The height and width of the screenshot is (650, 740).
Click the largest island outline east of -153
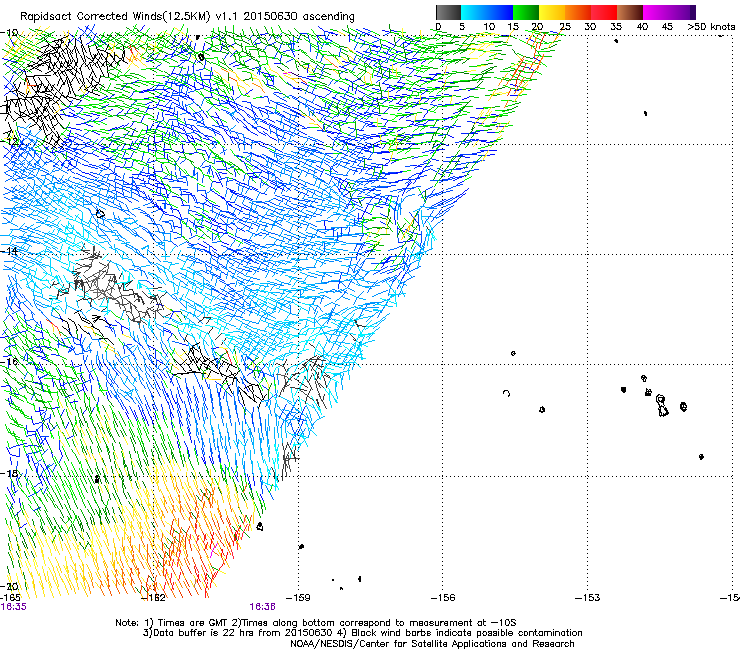[x=662, y=406]
